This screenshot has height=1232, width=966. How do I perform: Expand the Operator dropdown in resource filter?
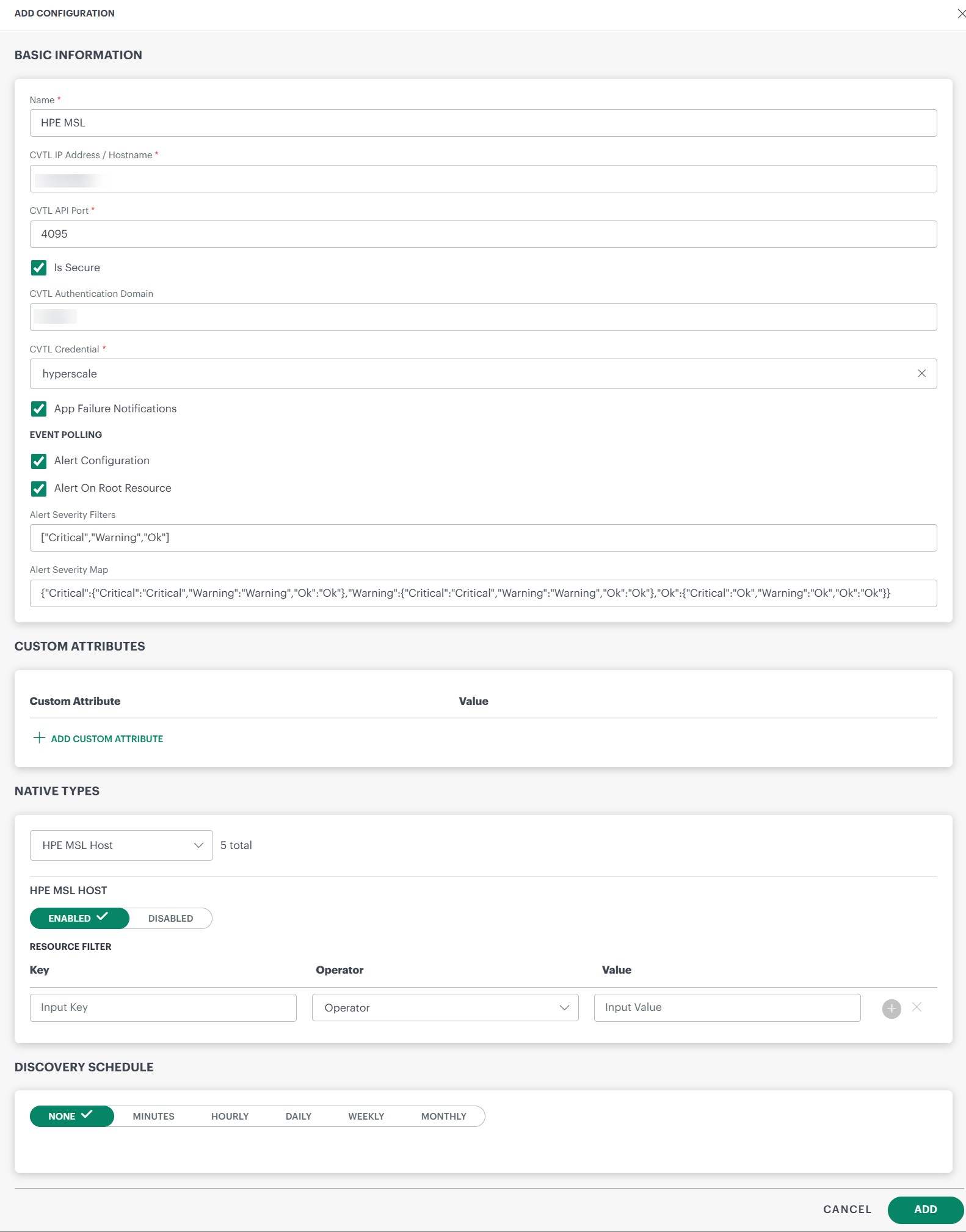pyautogui.click(x=445, y=1008)
